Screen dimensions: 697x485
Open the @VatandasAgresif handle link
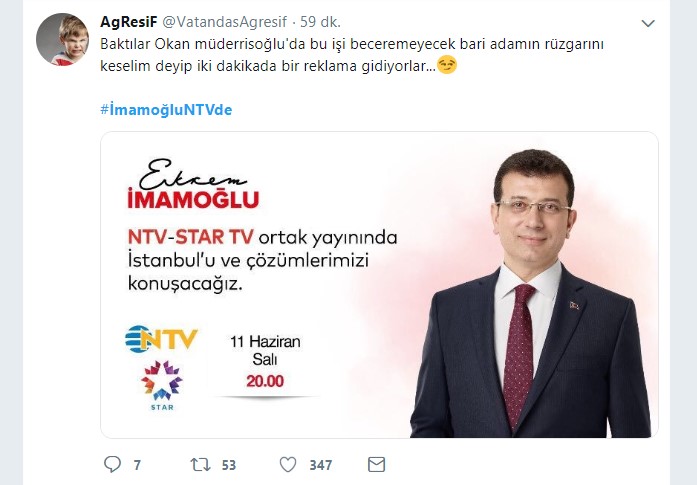(x=225, y=21)
